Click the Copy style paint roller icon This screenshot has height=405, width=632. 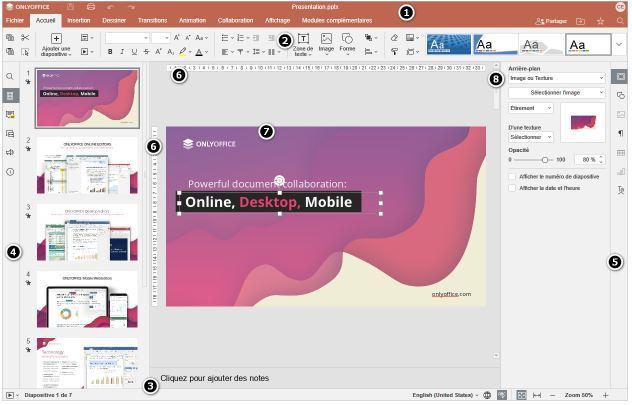[x=394, y=52]
